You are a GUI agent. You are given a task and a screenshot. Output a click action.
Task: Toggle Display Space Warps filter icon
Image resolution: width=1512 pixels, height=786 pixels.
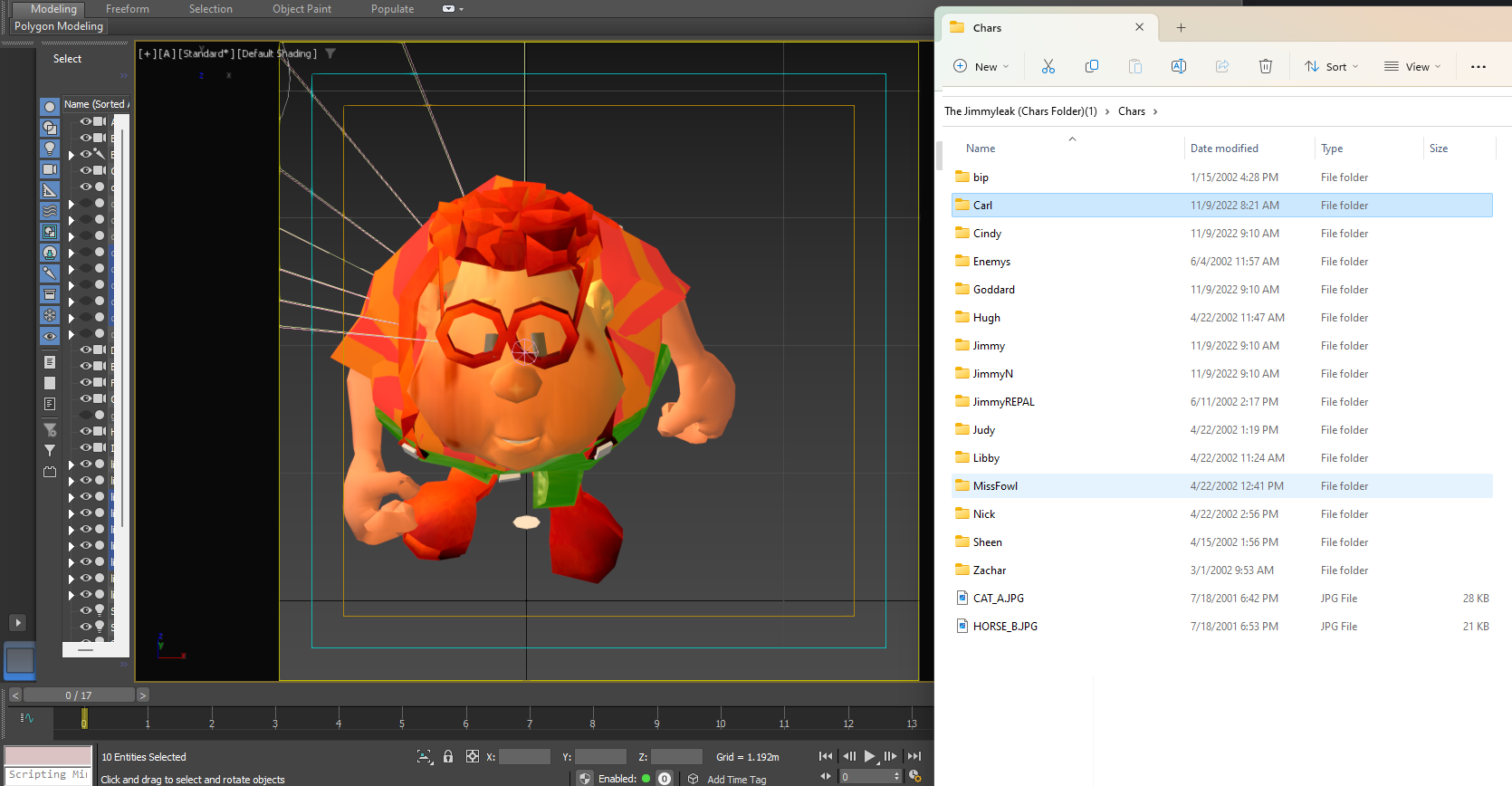coord(50,211)
